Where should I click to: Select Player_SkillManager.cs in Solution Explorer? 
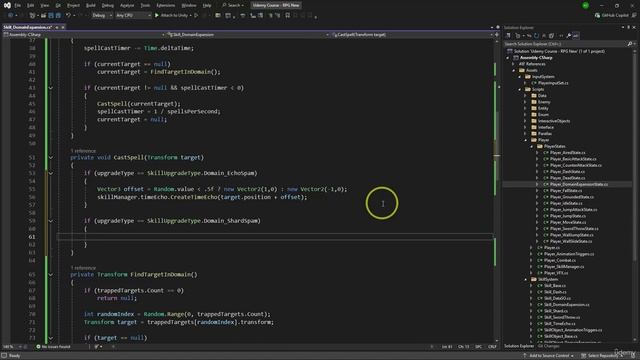pyautogui.click(x=563, y=267)
